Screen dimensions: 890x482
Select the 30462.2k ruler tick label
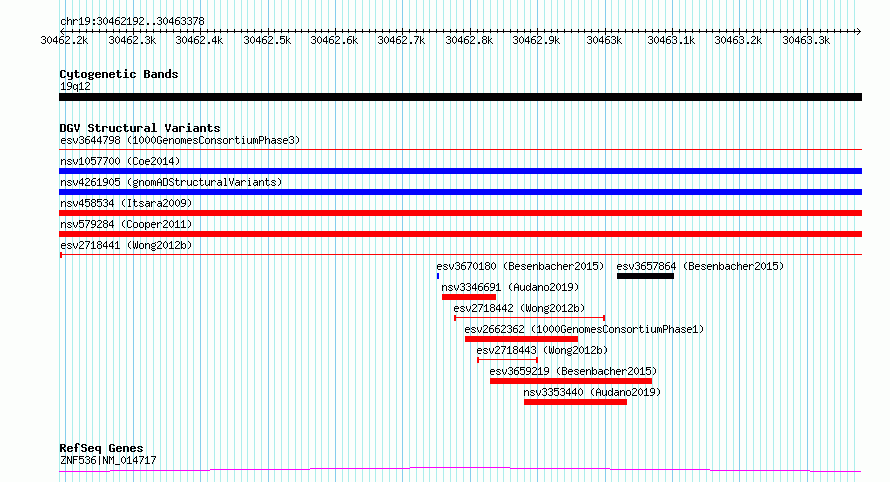64,40
